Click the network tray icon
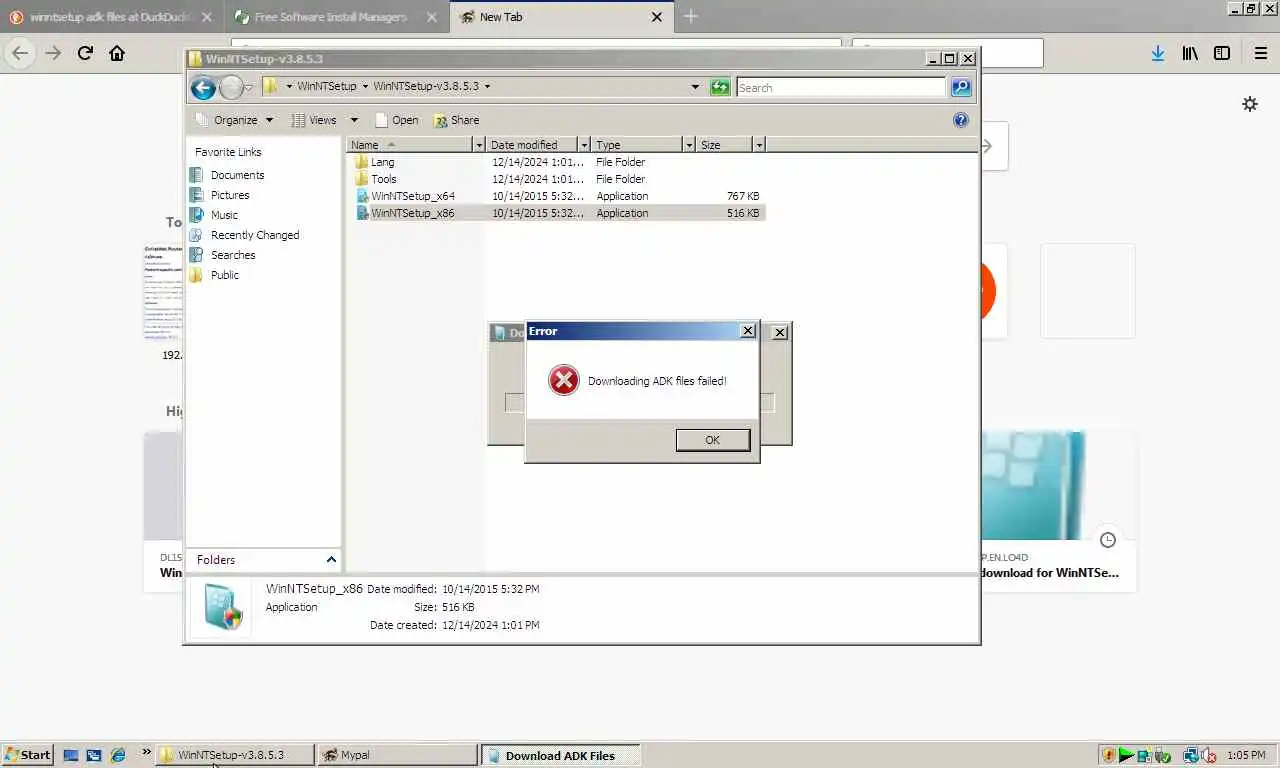Viewport: 1280px width, 768px height. (1190, 756)
